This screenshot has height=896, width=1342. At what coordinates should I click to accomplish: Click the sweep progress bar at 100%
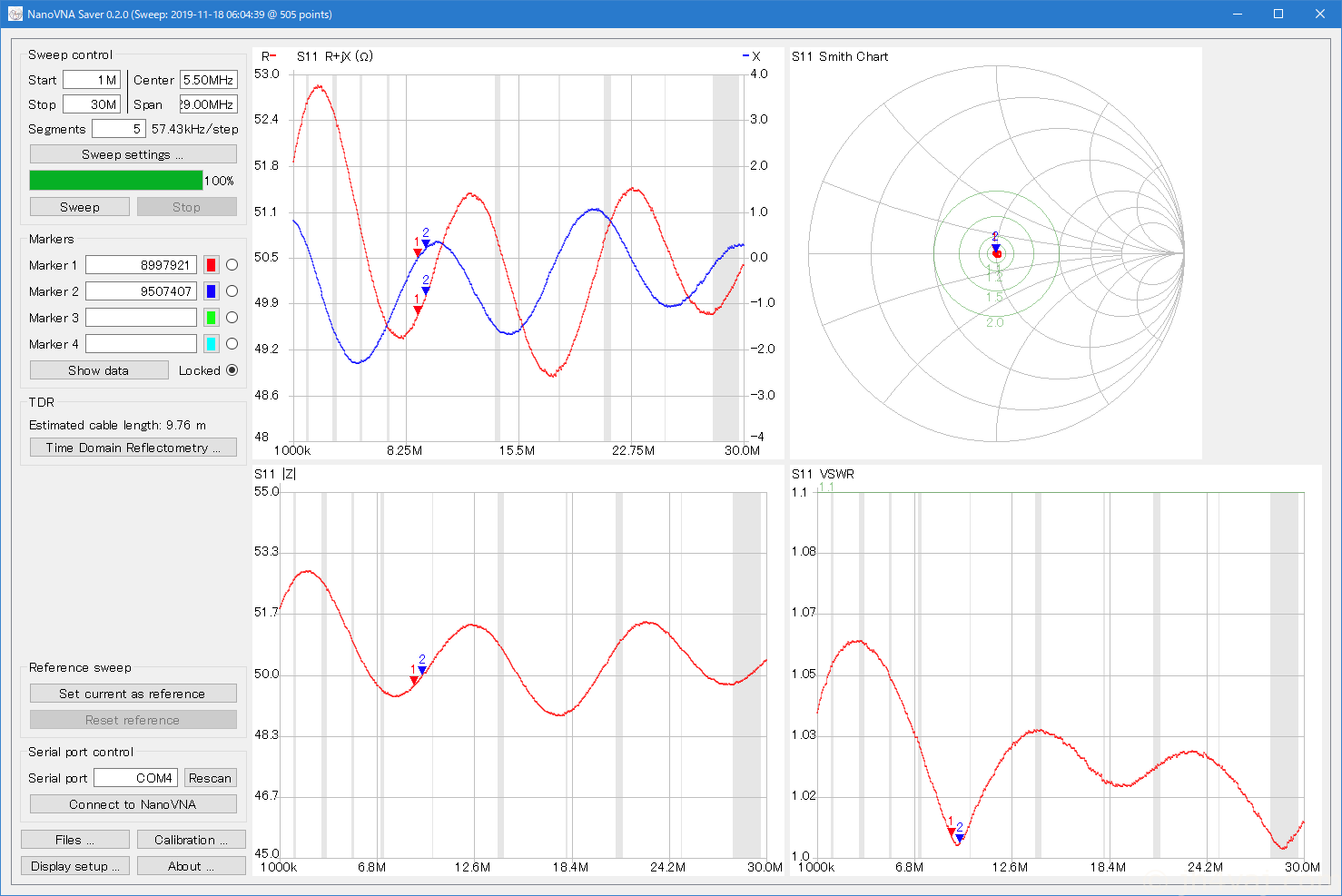[116, 180]
